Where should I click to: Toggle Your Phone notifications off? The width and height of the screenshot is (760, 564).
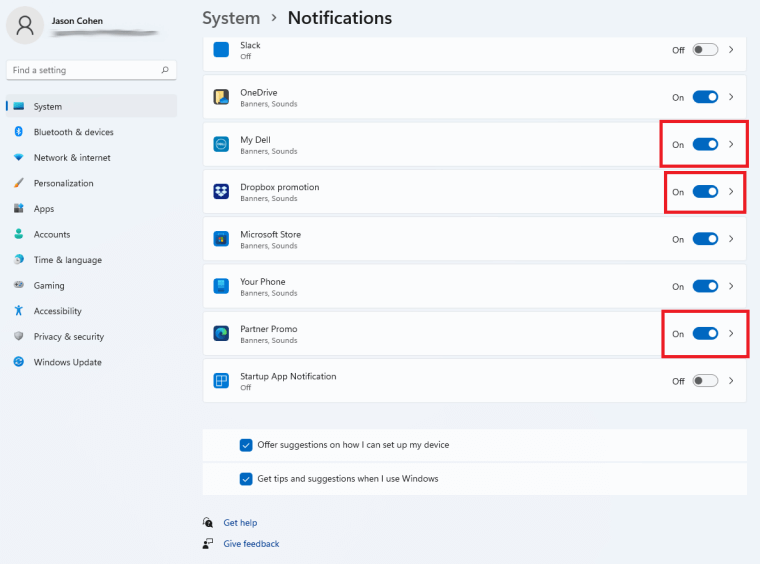tap(705, 286)
